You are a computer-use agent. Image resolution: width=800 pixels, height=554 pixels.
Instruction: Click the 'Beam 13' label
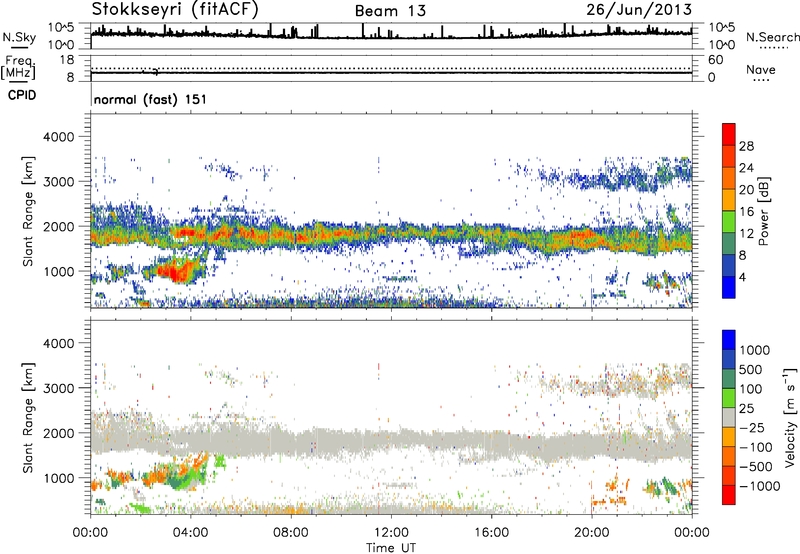tap(390, 11)
